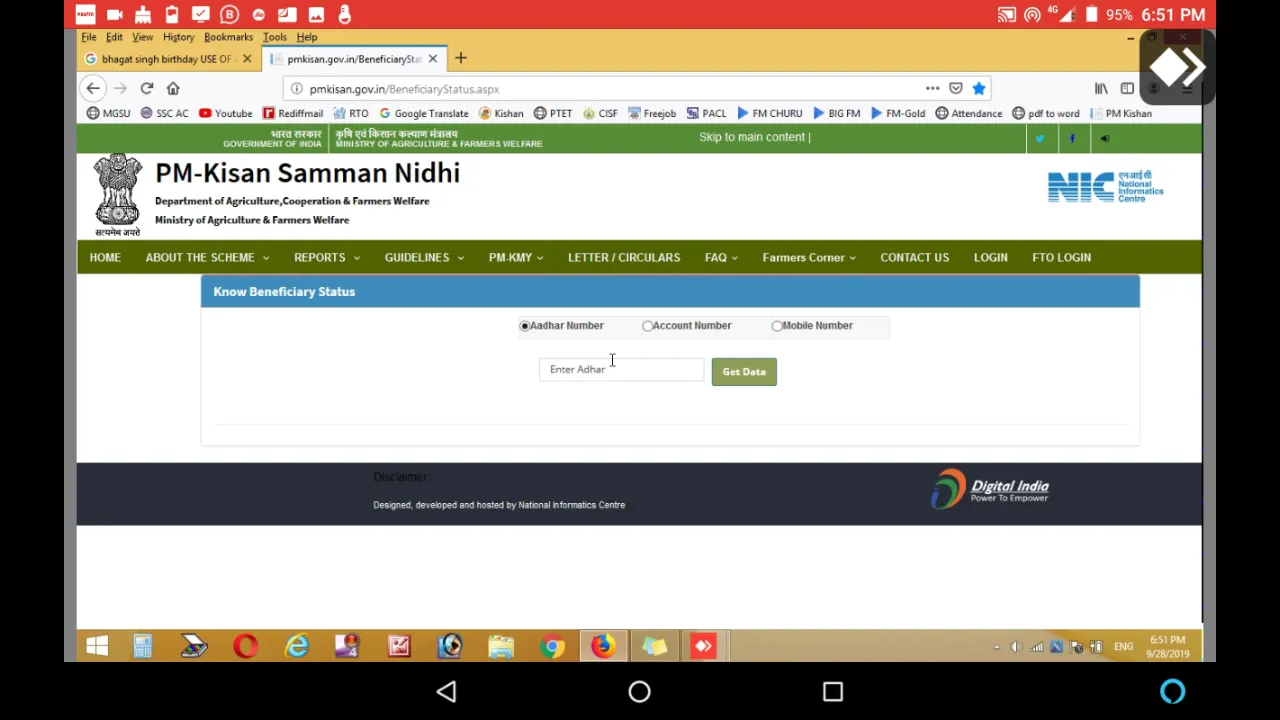Open the Tools menu
The image size is (1280, 720).
click(x=275, y=37)
